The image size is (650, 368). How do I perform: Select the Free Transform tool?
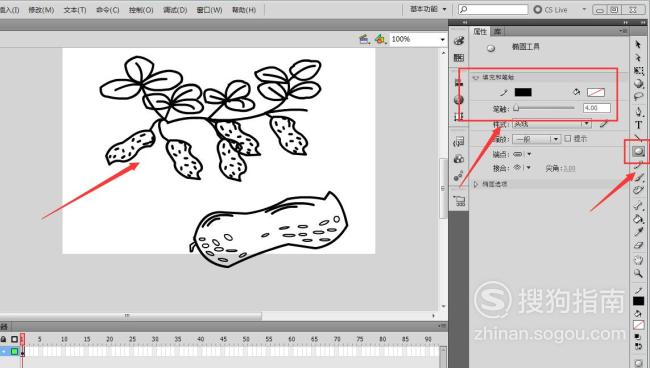pyautogui.click(x=638, y=70)
